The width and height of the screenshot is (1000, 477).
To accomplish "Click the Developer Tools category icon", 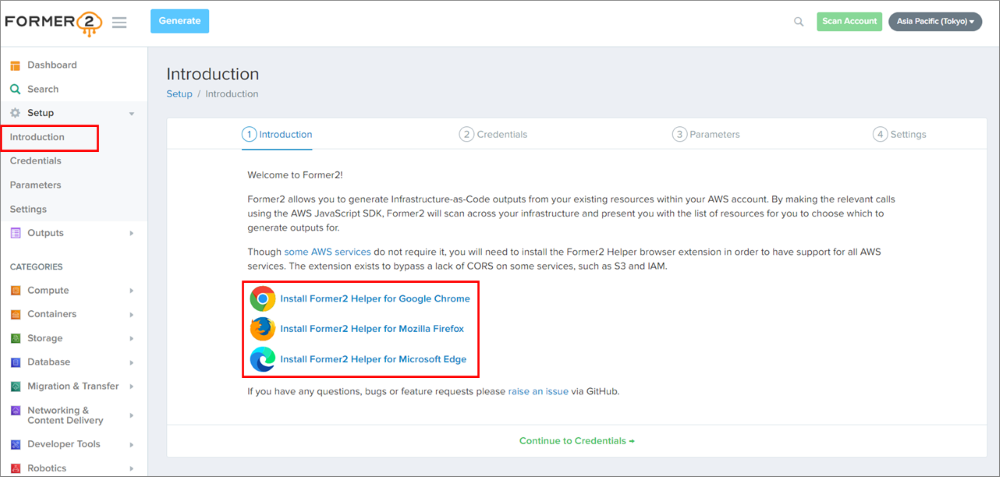I will pyautogui.click(x=15, y=444).
